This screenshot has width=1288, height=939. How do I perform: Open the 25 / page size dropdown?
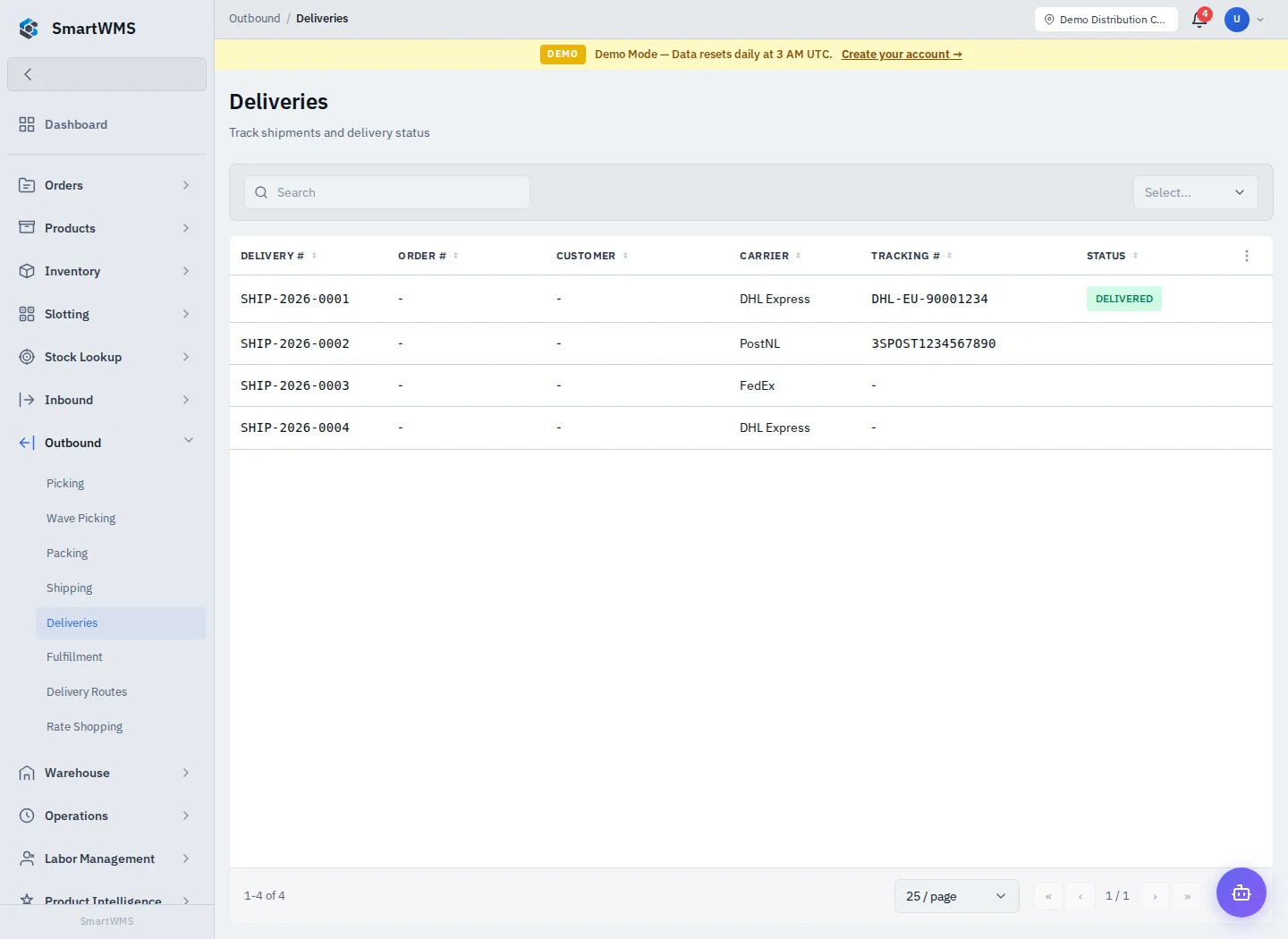[956, 896]
